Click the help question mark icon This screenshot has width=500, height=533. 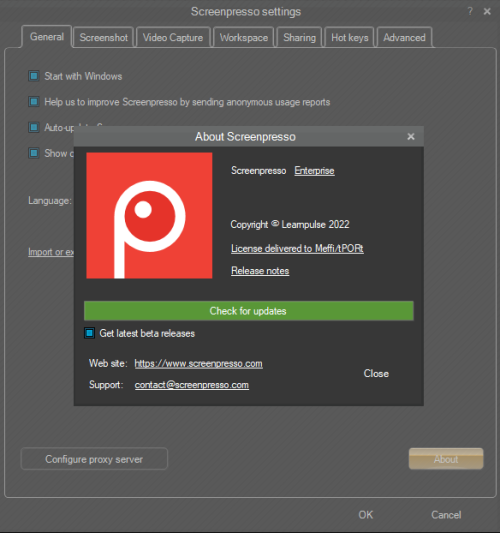pyautogui.click(x=470, y=12)
